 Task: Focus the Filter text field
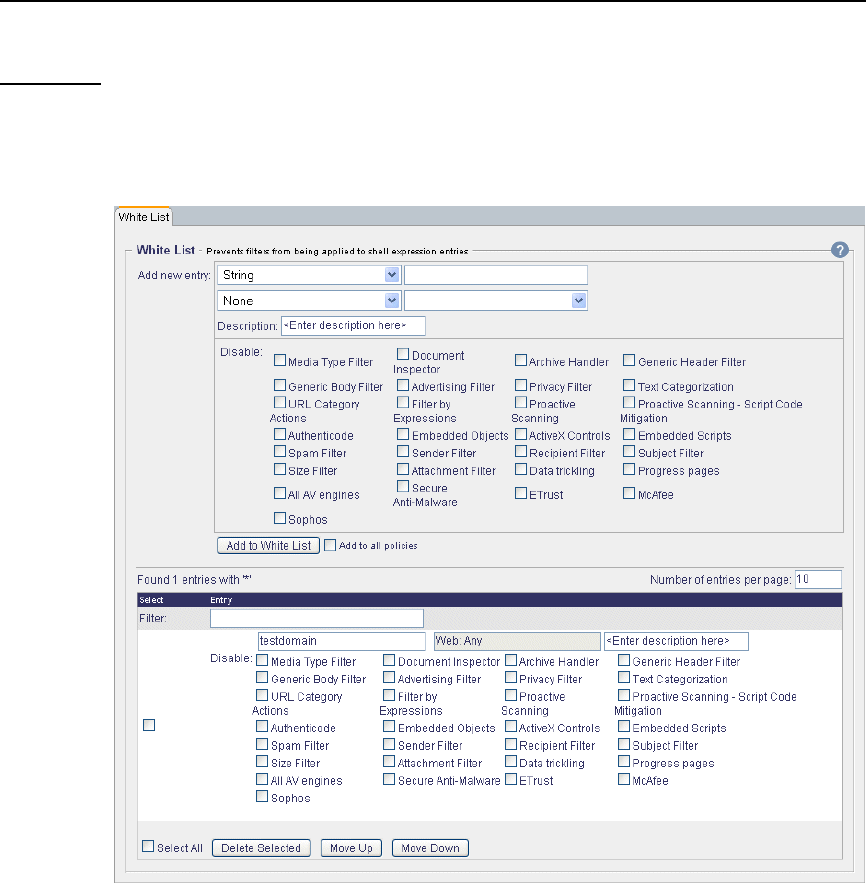pyautogui.click(x=317, y=618)
